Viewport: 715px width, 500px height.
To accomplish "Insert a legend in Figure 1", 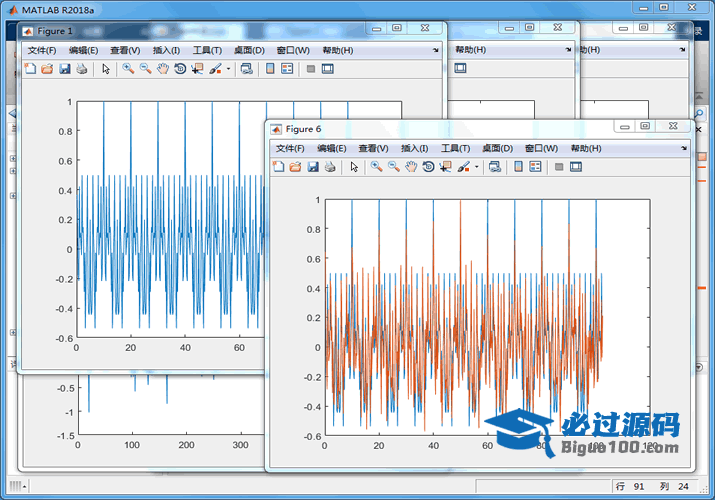I will coord(287,69).
